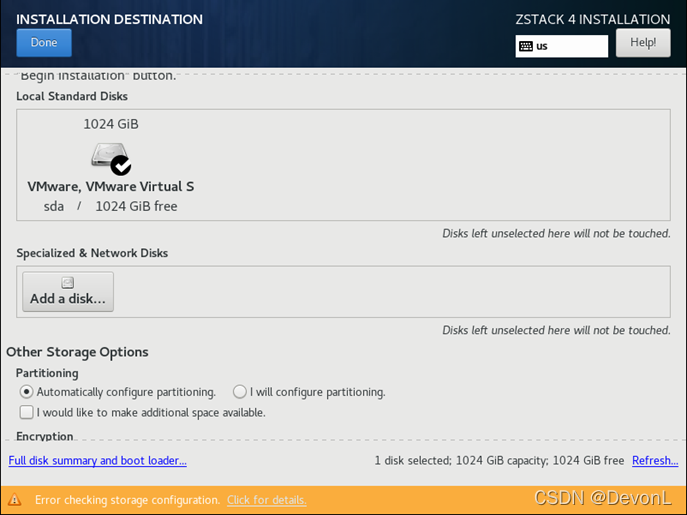The image size is (687, 515).
Task: Click the INSTALLATION DESTINATION title
Action: [x=110, y=19]
